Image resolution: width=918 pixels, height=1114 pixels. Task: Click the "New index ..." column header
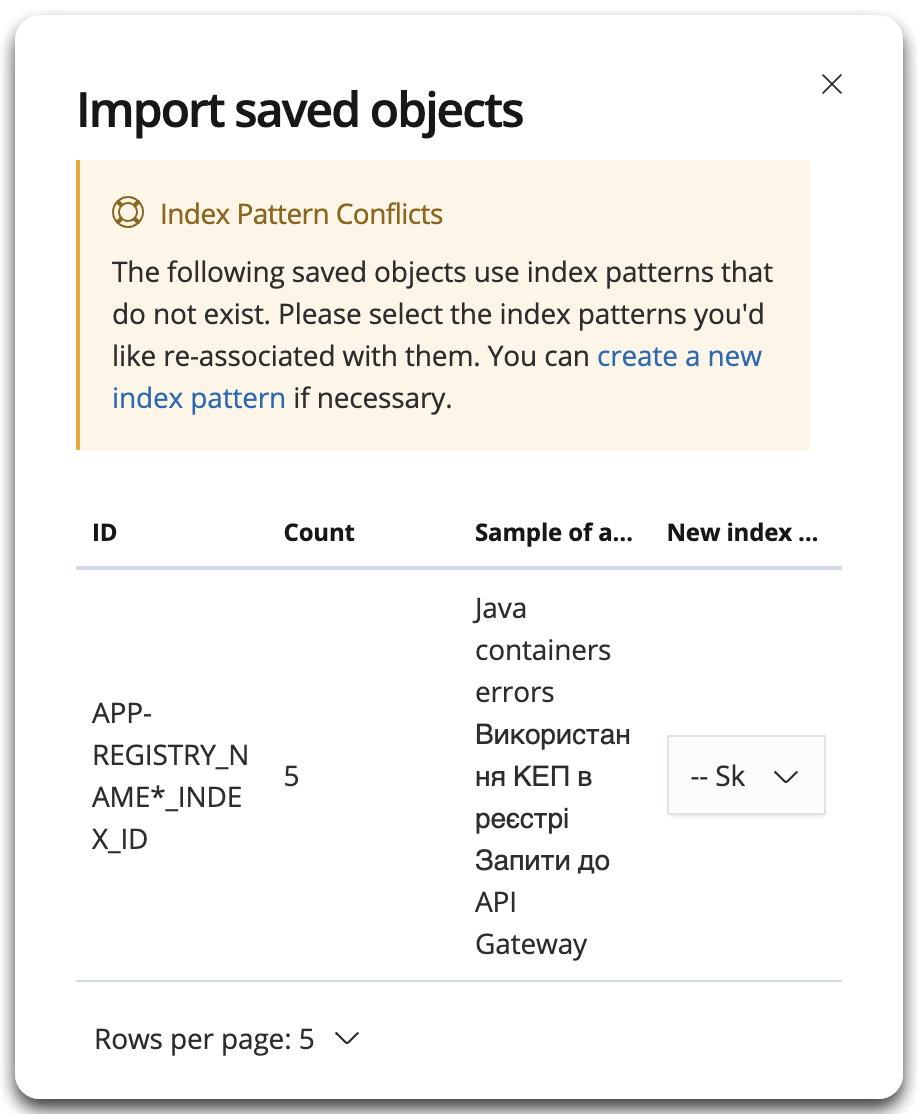(742, 533)
